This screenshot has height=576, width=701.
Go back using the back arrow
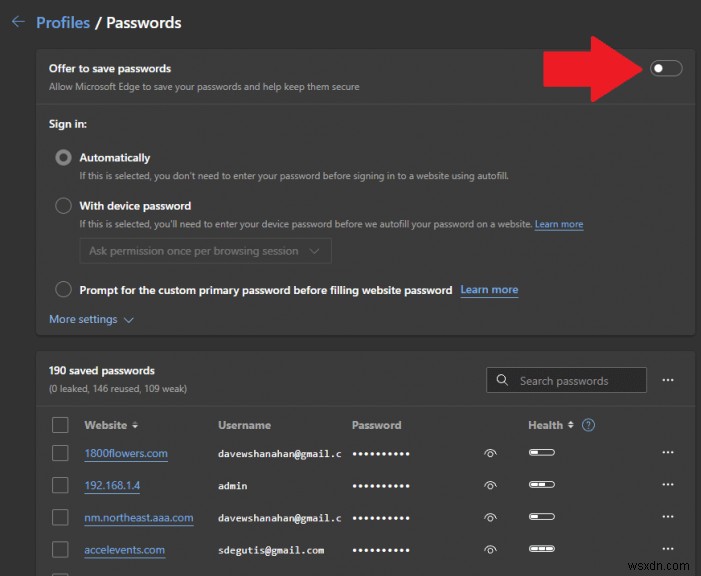coord(18,22)
